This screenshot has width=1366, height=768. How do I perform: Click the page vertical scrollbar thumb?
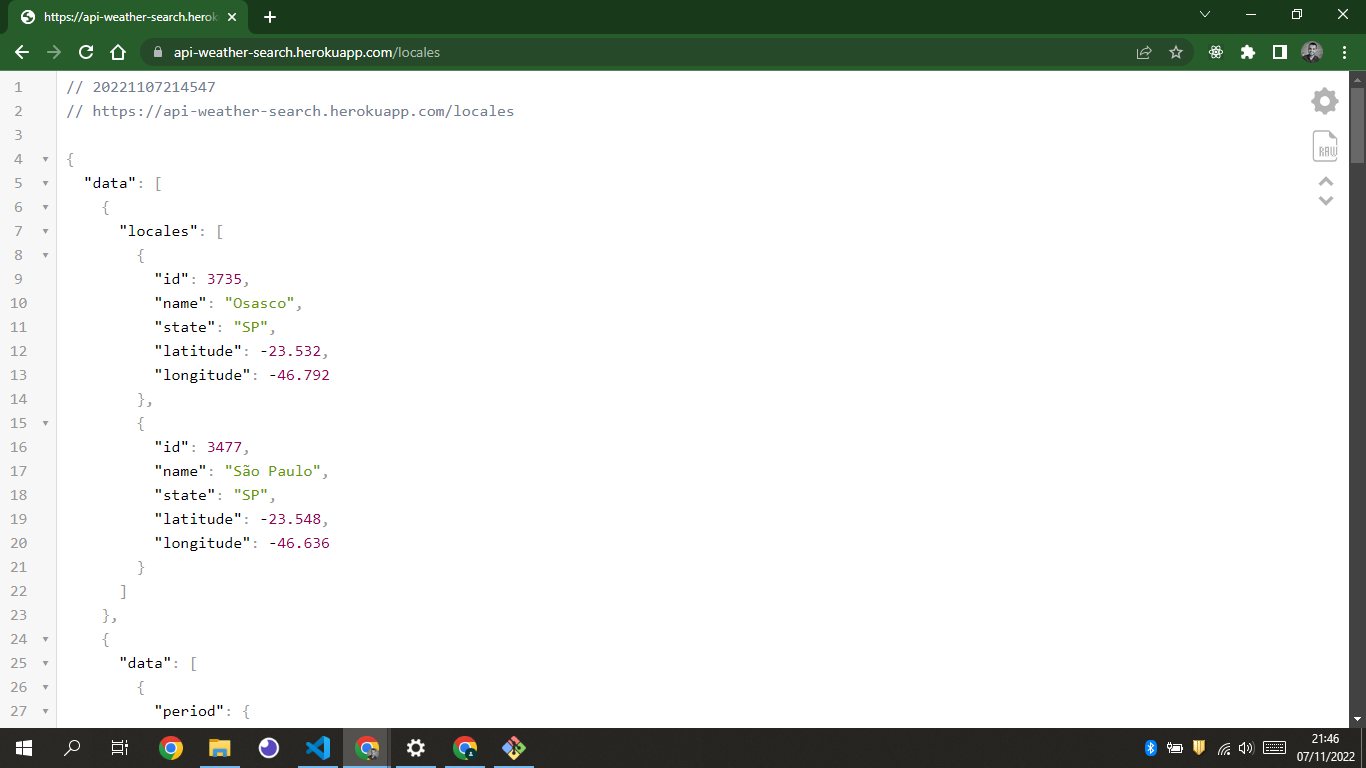(1357, 125)
